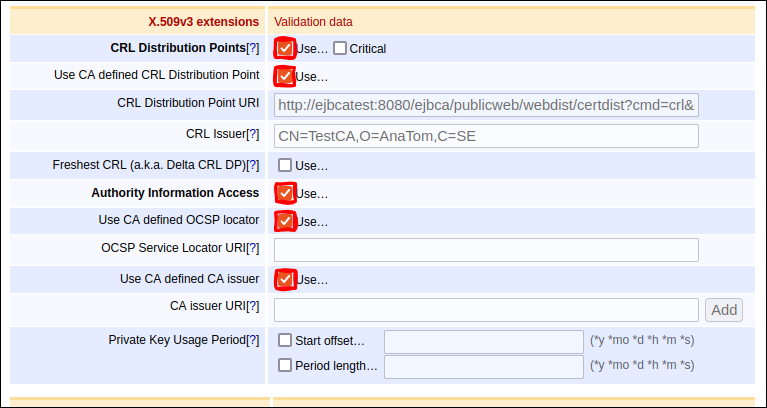Screen dimensions: 767x408
Task: Click the Add button for CA issuer URI
Action: coord(724,310)
